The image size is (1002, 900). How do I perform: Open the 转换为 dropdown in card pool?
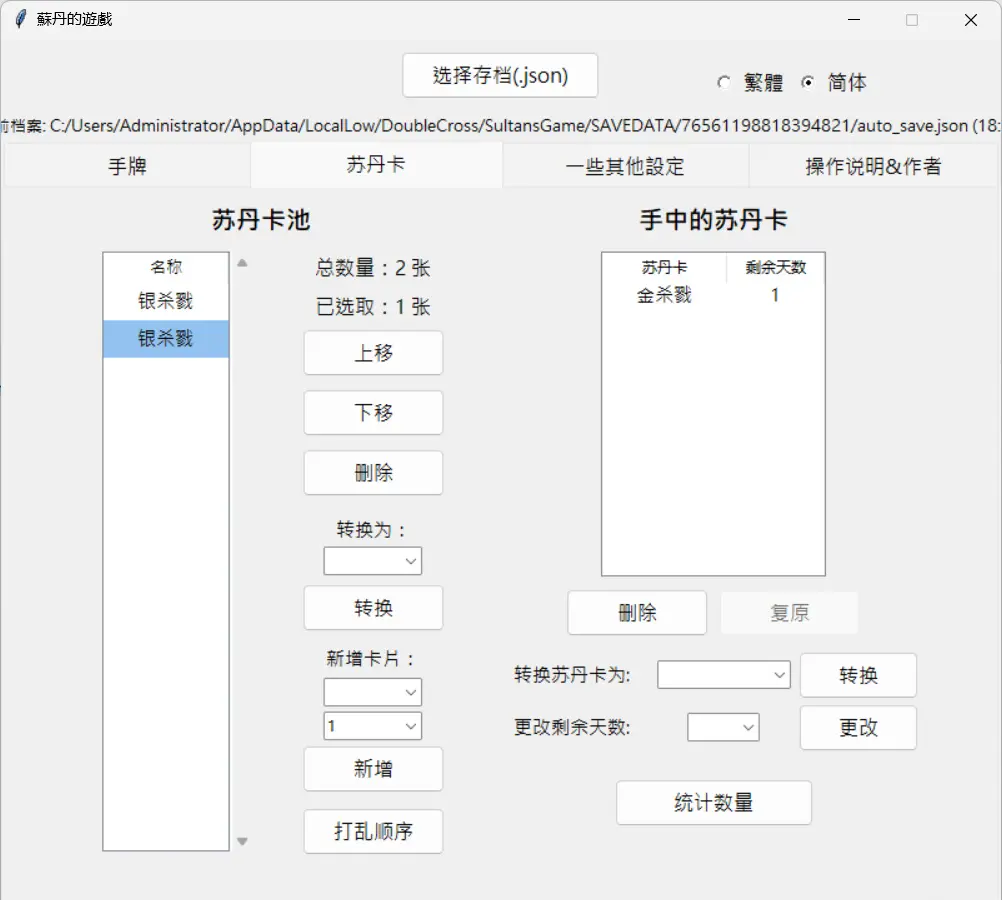[x=373, y=561]
